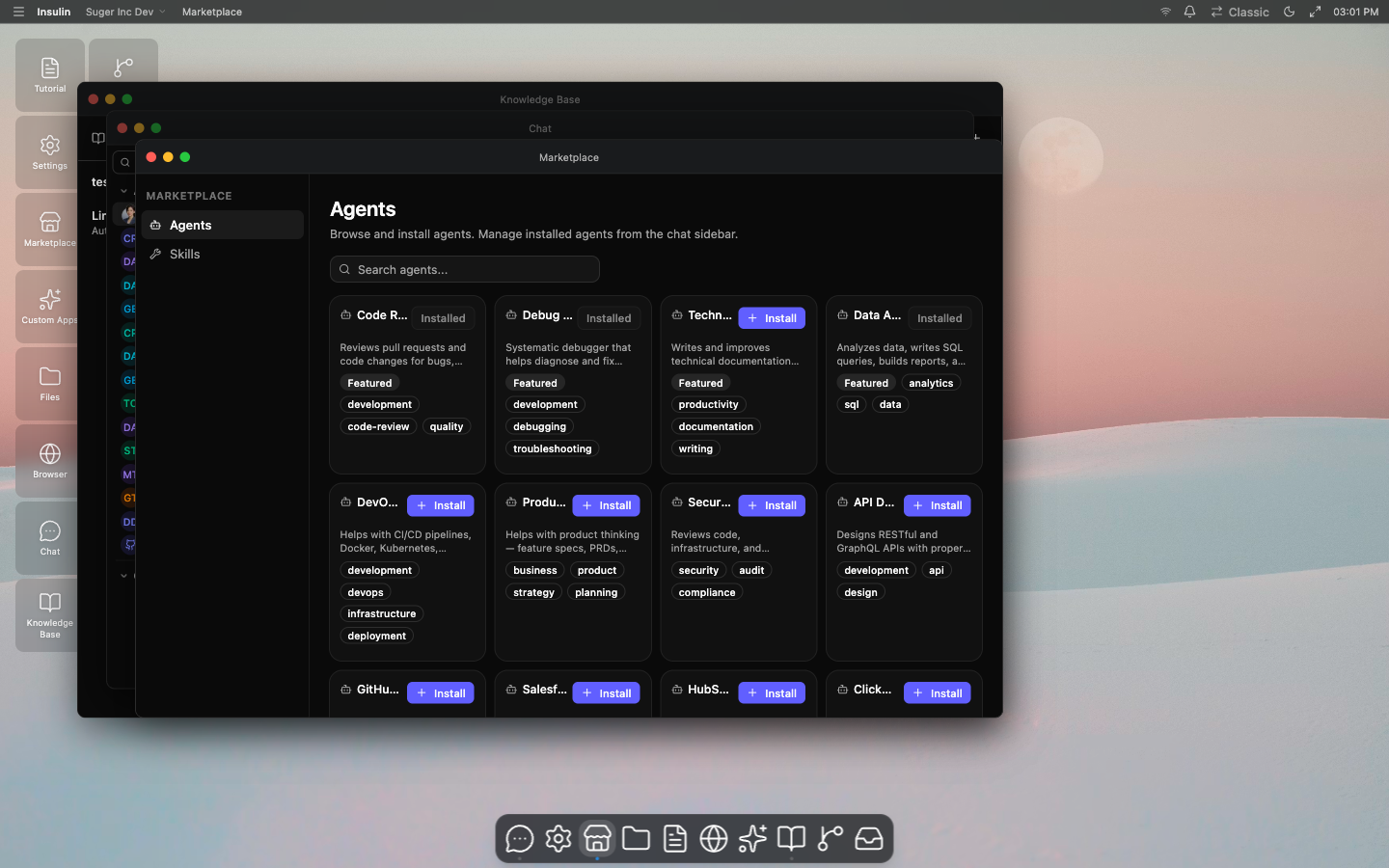Image resolution: width=1389 pixels, height=868 pixels.
Task: Open the Suger Inc Dev workspace dropdown
Action: [125, 12]
